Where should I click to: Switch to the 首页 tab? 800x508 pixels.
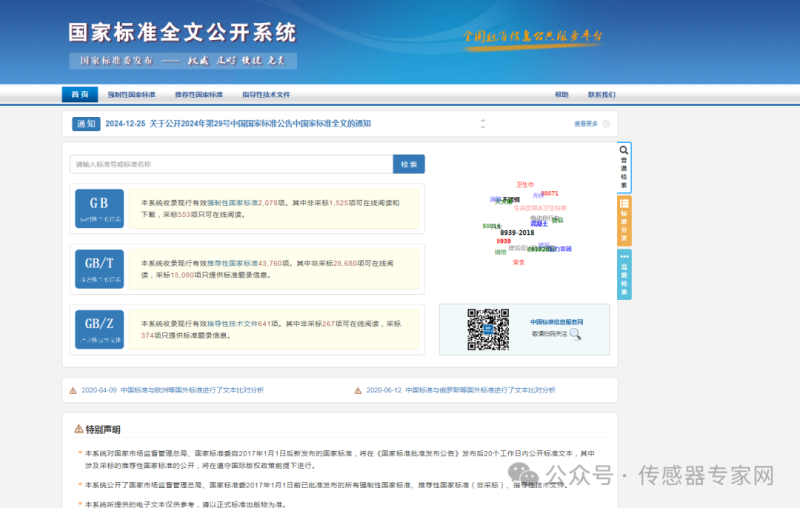79,95
